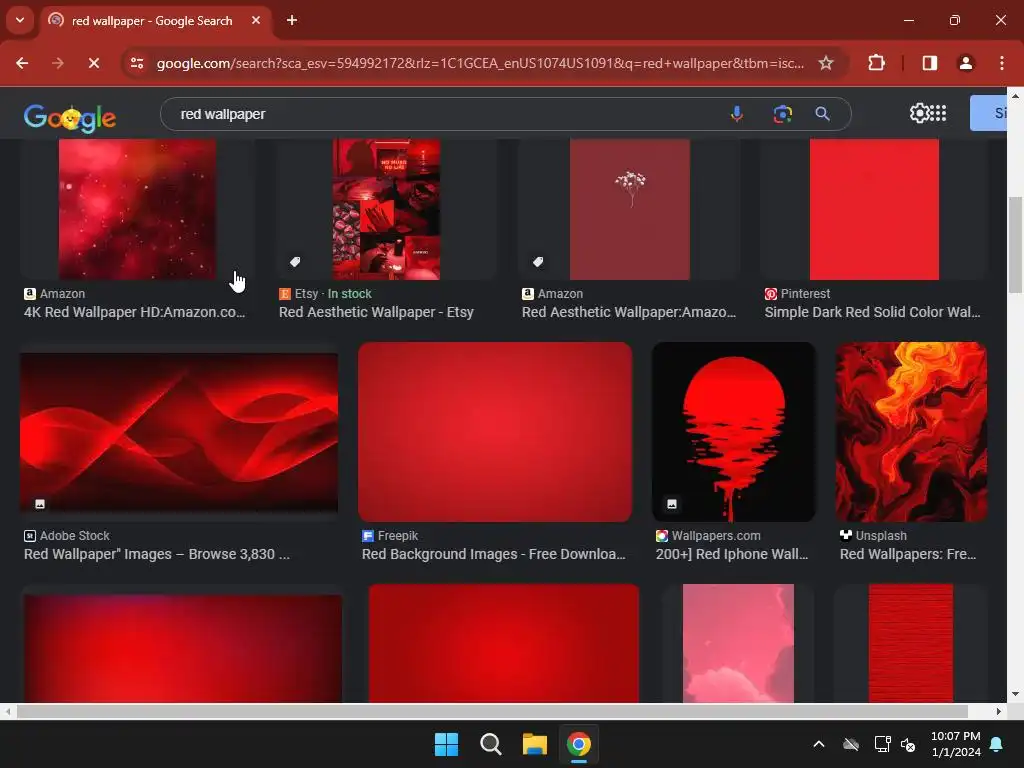This screenshot has height=768, width=1024.
Task: Start voice search with microphone icon
Action: pyautogui.click(x=737, y=114)
